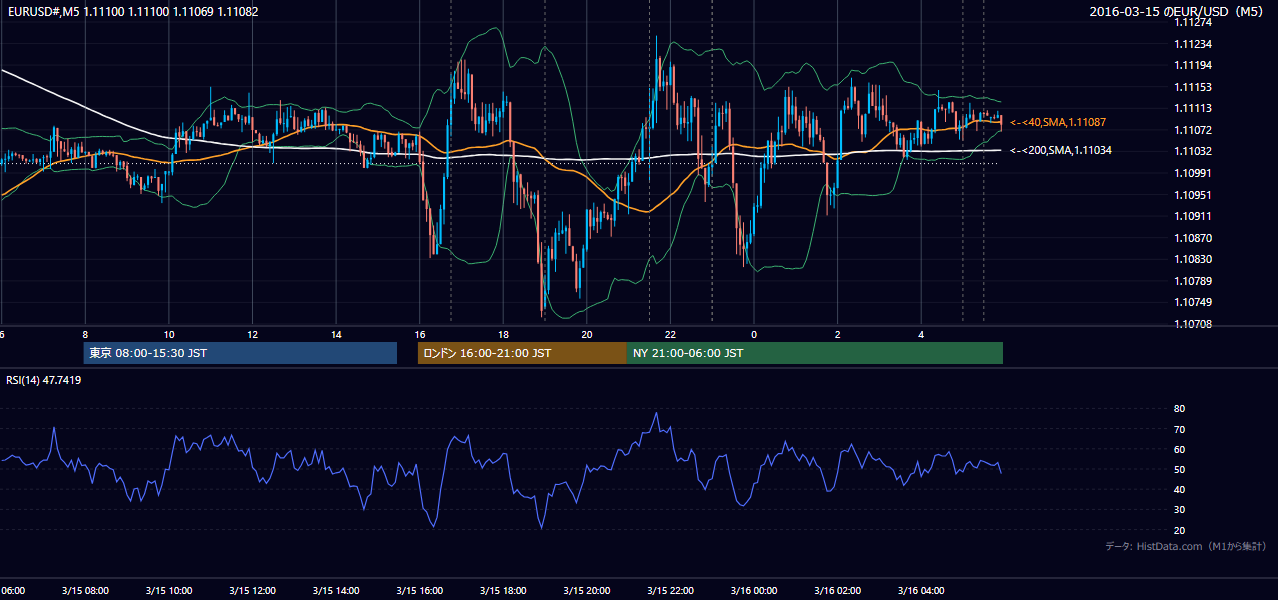Click hour label 20 under price chart

[x=586, y=334]
